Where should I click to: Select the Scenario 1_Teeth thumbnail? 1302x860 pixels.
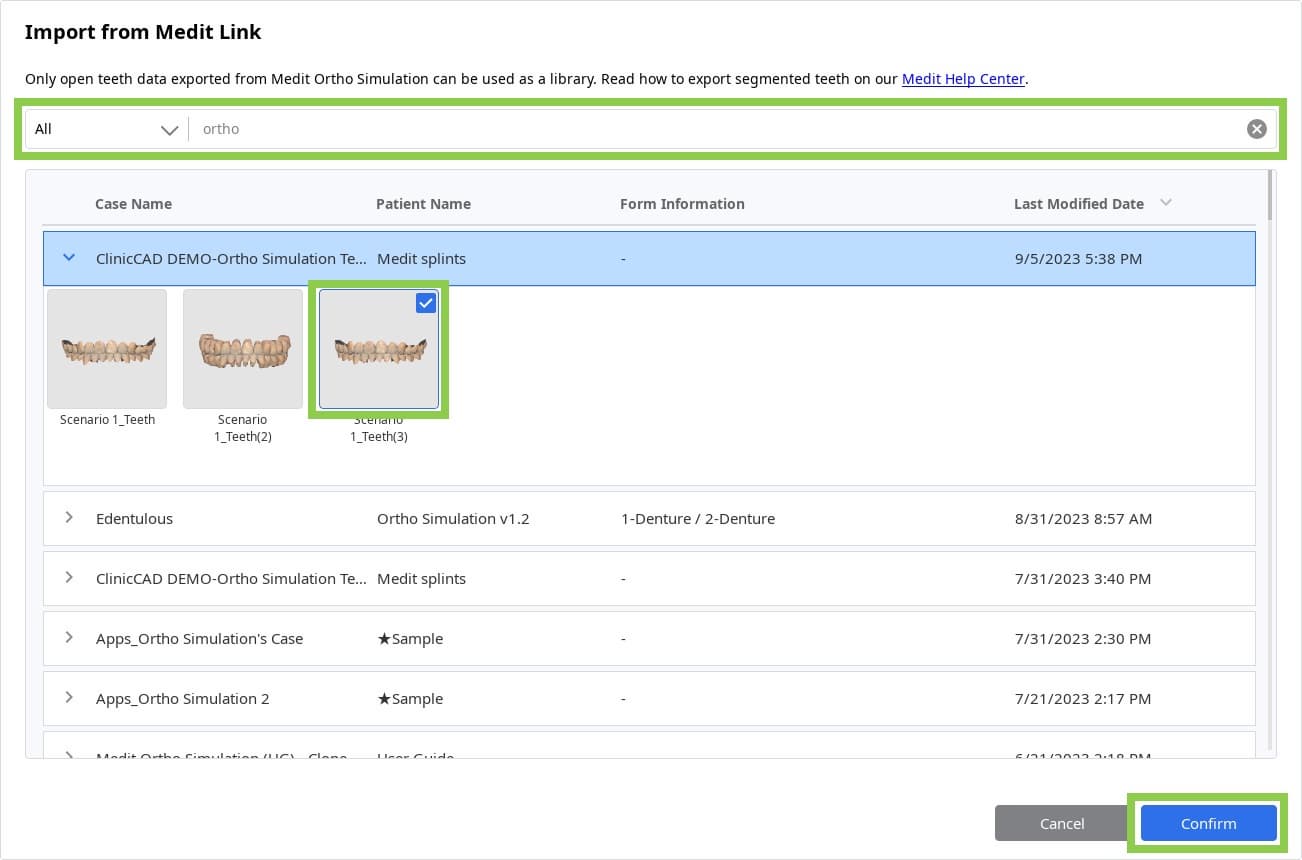click(107, 349)
